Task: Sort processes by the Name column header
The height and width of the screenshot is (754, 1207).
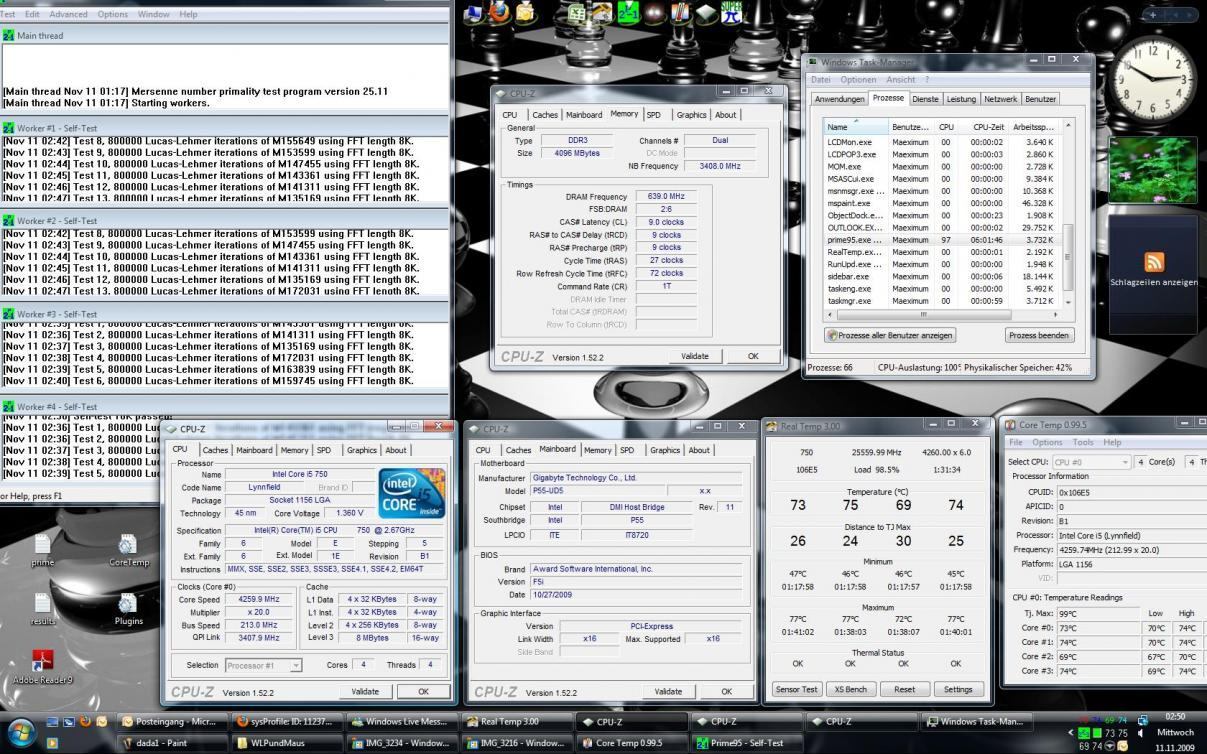Action: (x=856, y=127)
